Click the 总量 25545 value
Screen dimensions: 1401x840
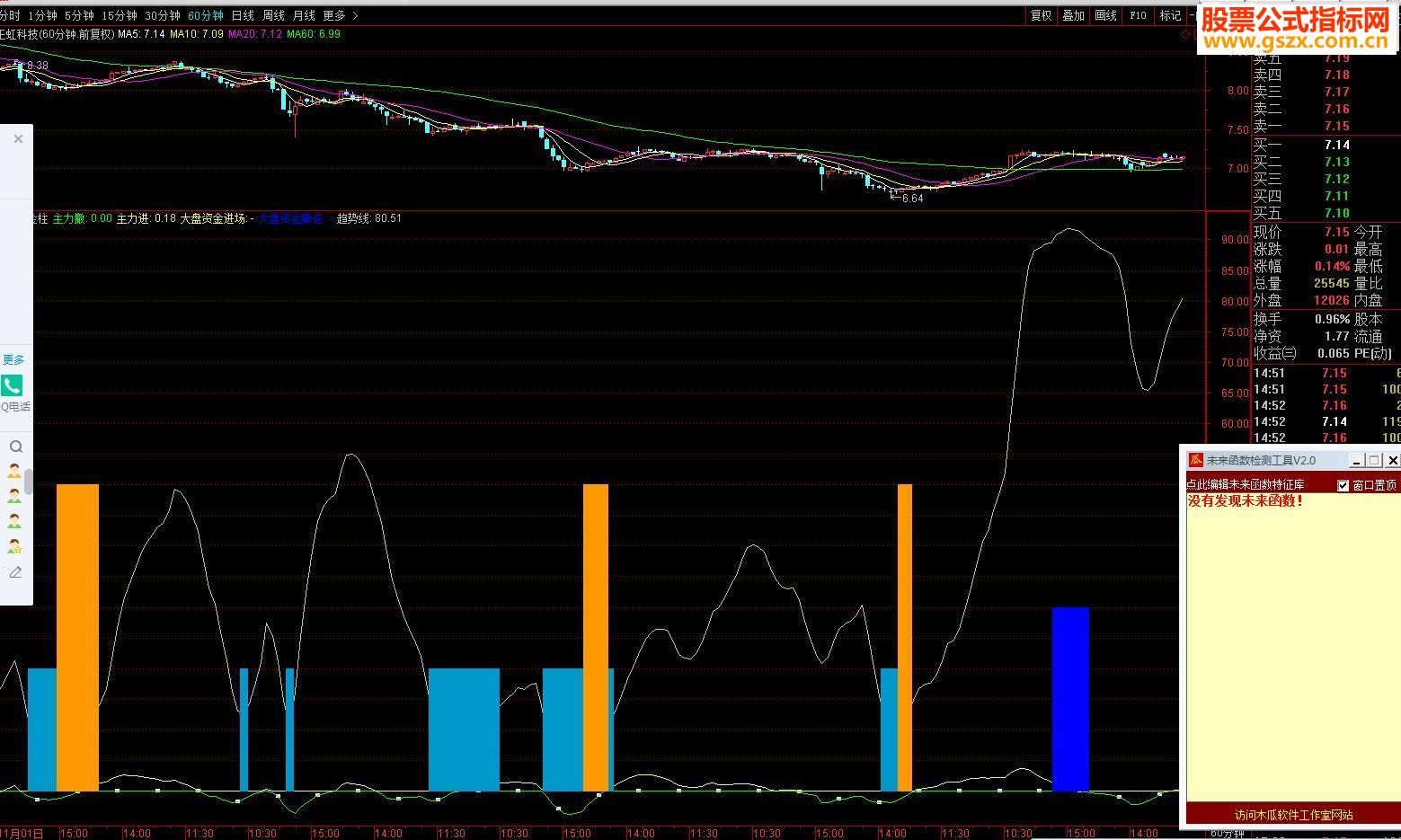click(1331, 283)
